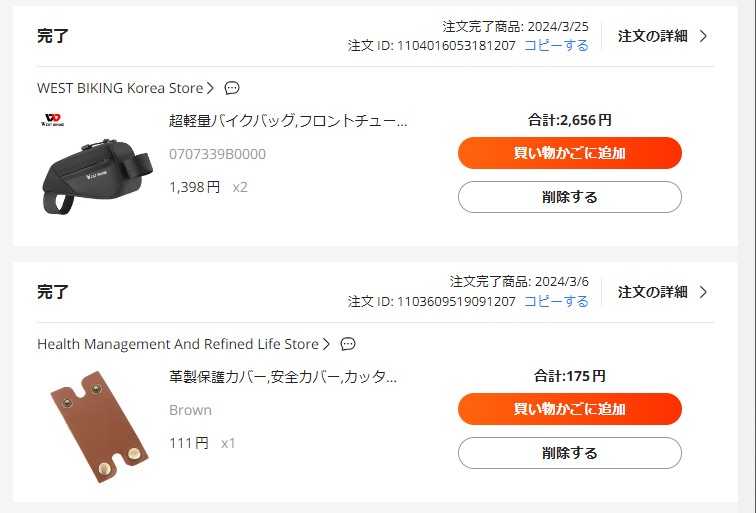Open the ultralight bike bag product title

click(x=288, y=121)
